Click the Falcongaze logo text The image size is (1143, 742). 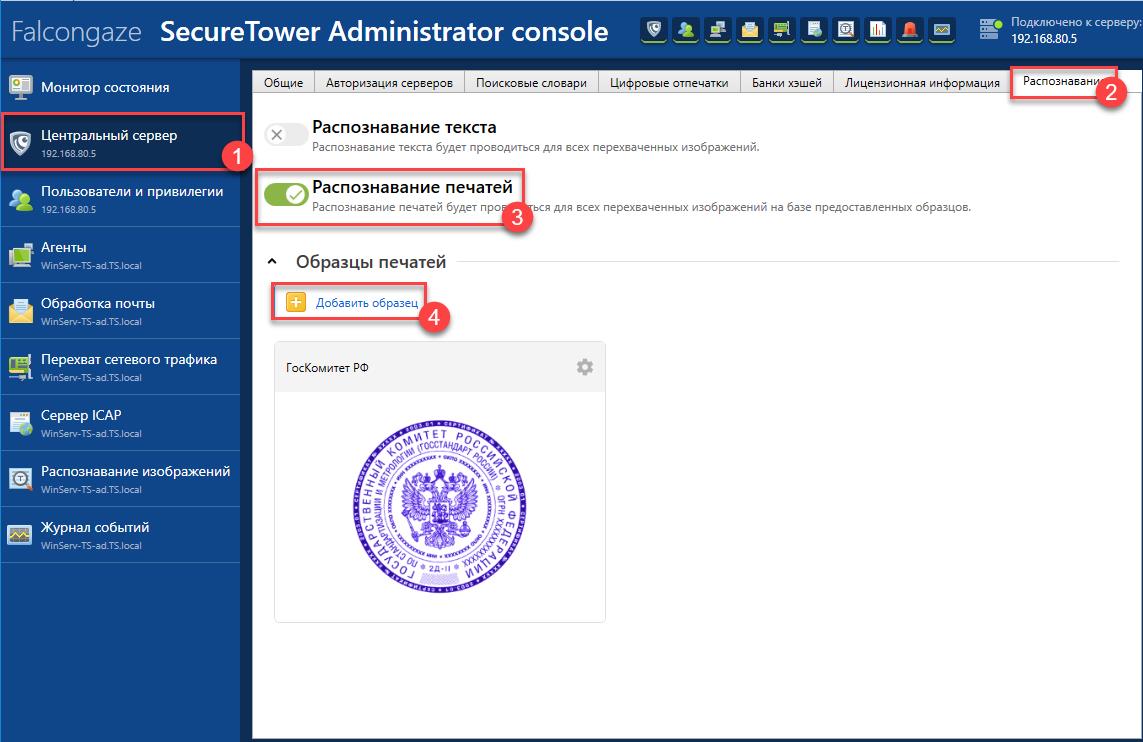point(77,31)
